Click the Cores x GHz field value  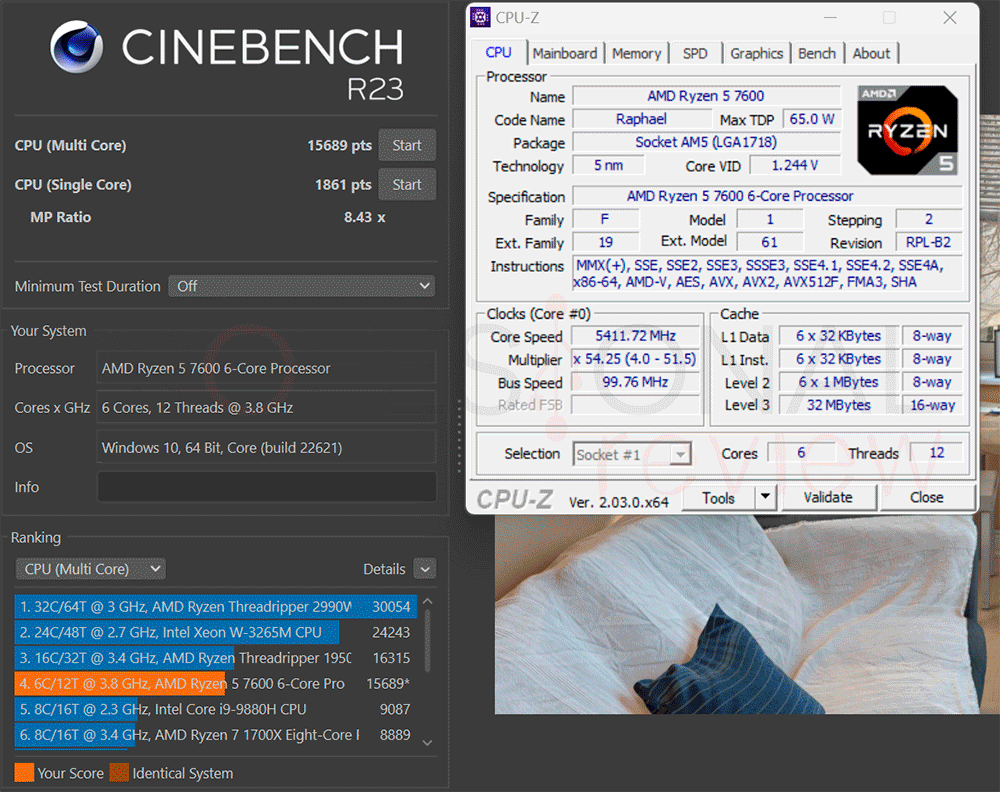tap(267, 408)
